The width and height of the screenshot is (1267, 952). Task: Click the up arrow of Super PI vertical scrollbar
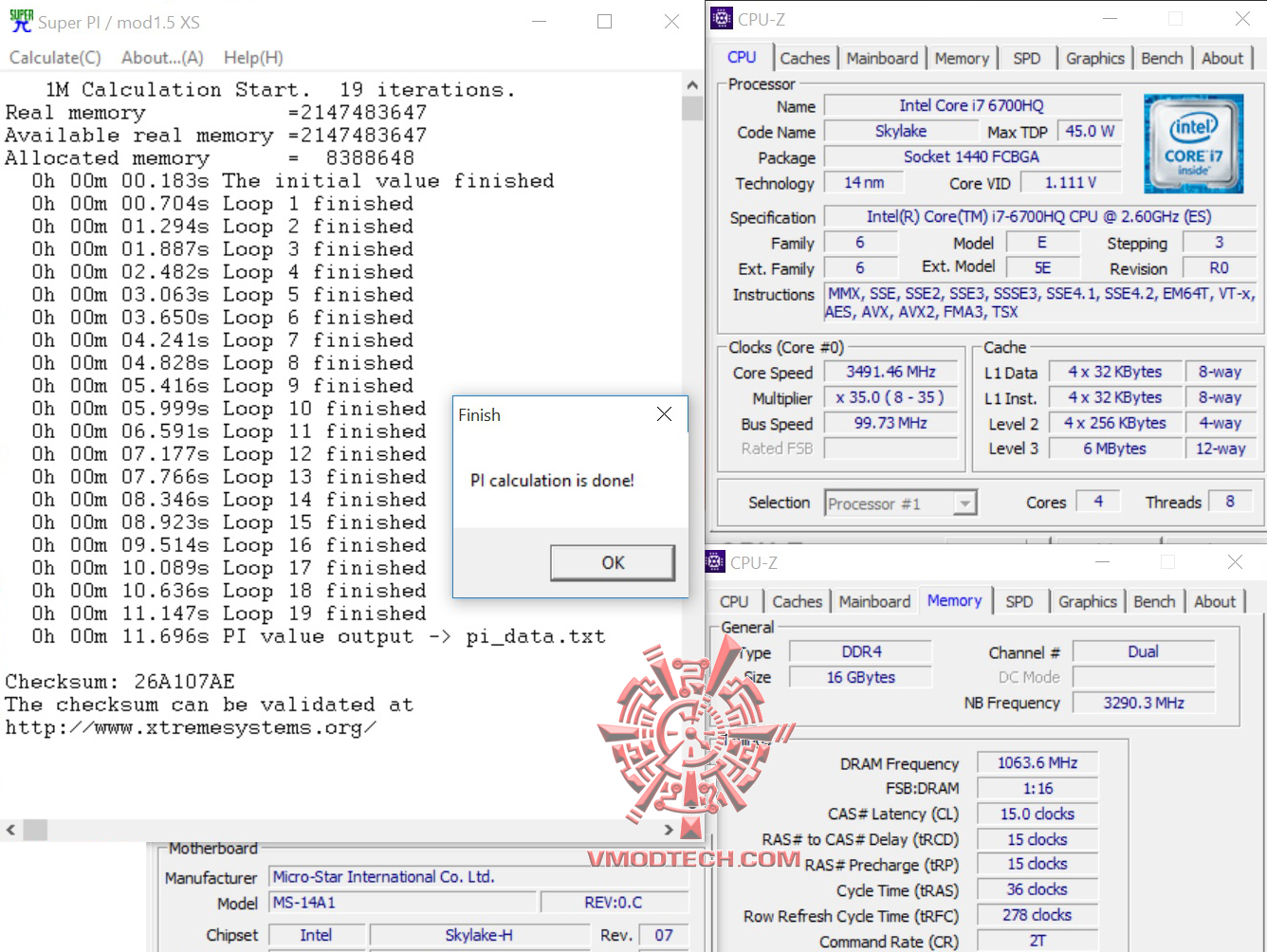click(x=692, y=84)
